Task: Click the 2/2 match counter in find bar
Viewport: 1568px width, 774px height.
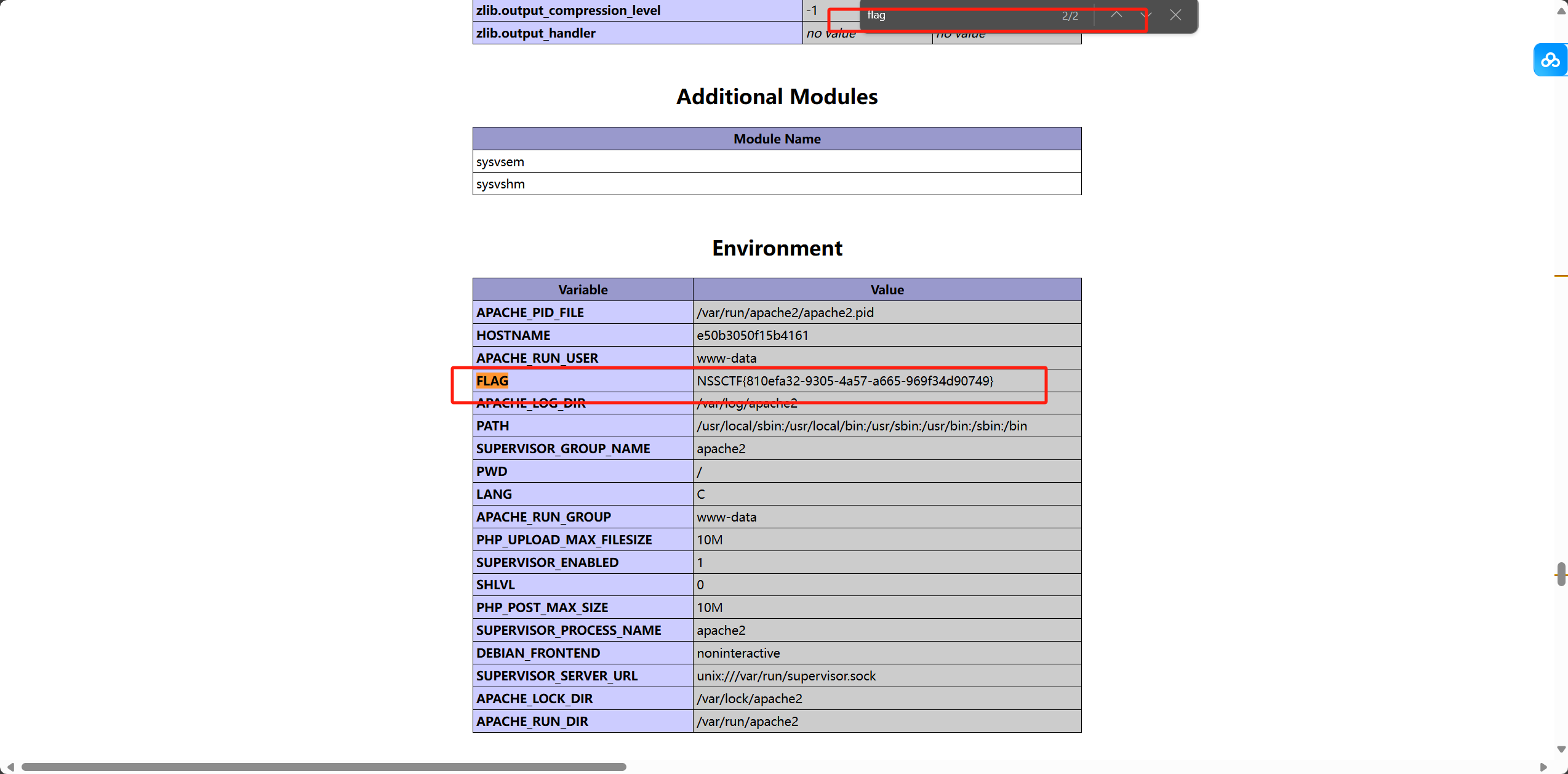Action: click(x=1070, y=16)
